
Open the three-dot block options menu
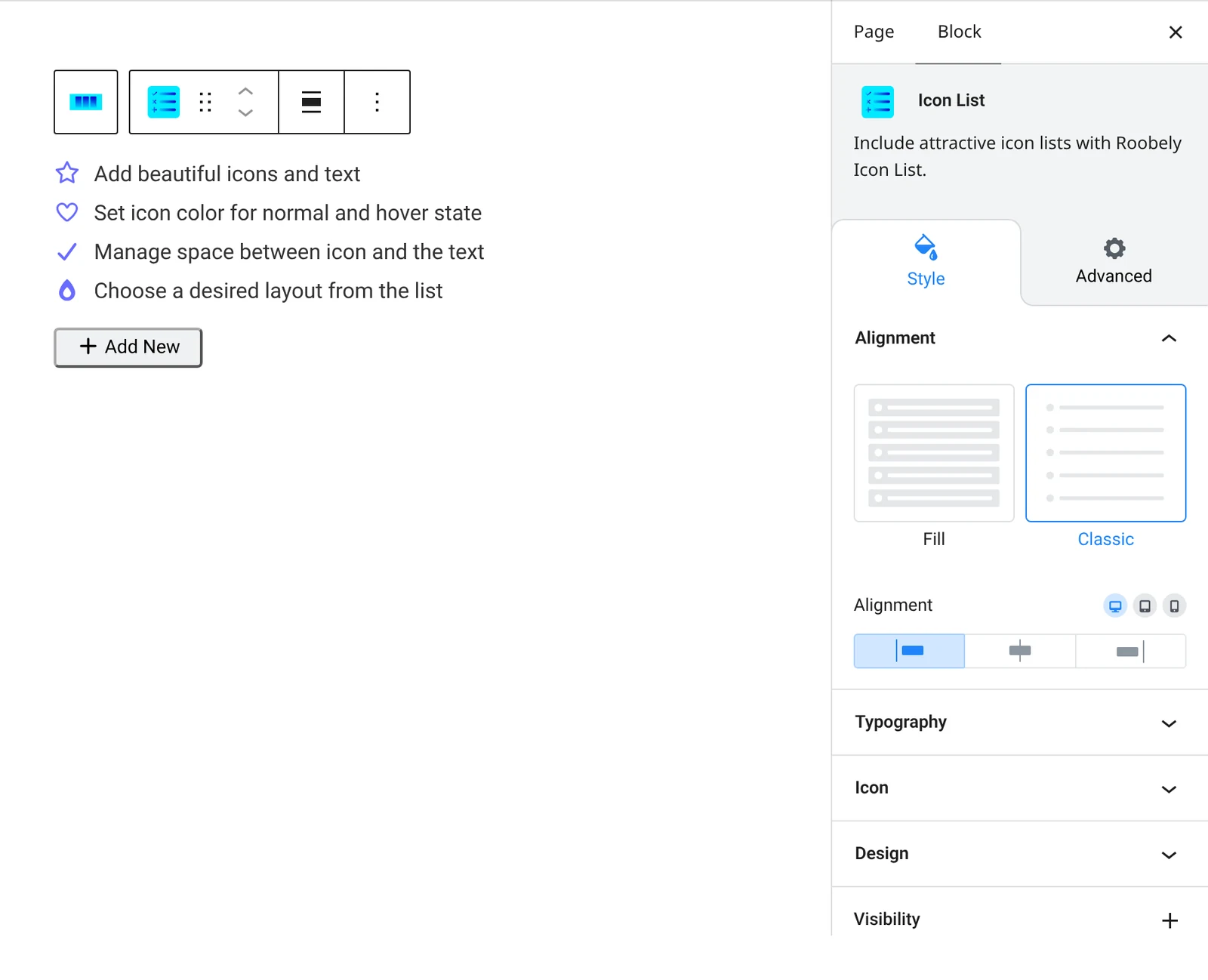(377, 102)
